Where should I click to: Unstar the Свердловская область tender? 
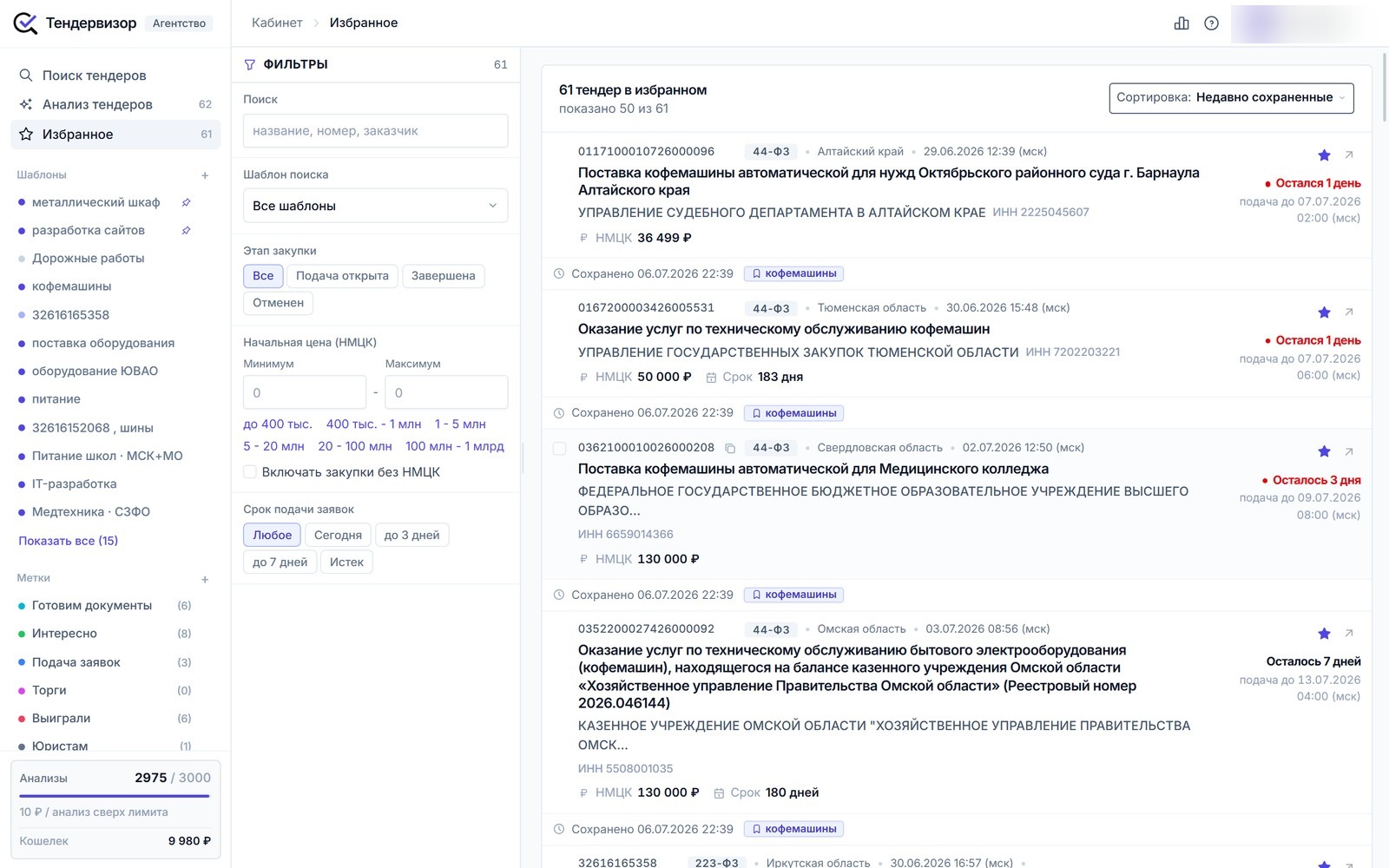pos(1324,451)
